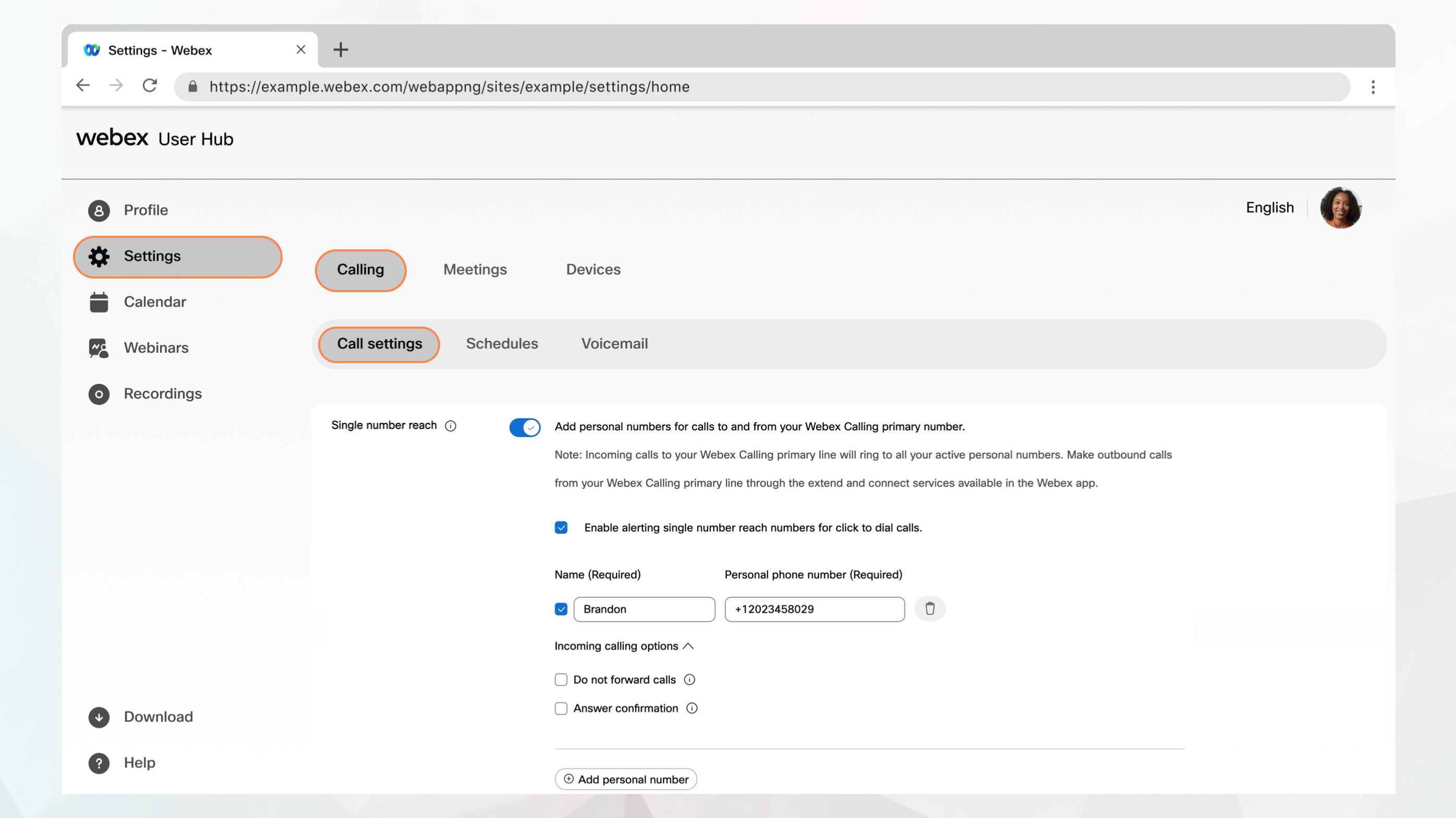Select the Devices navigation tab
The width and height of the screenshot is (1456, 818).
point(593,269)
